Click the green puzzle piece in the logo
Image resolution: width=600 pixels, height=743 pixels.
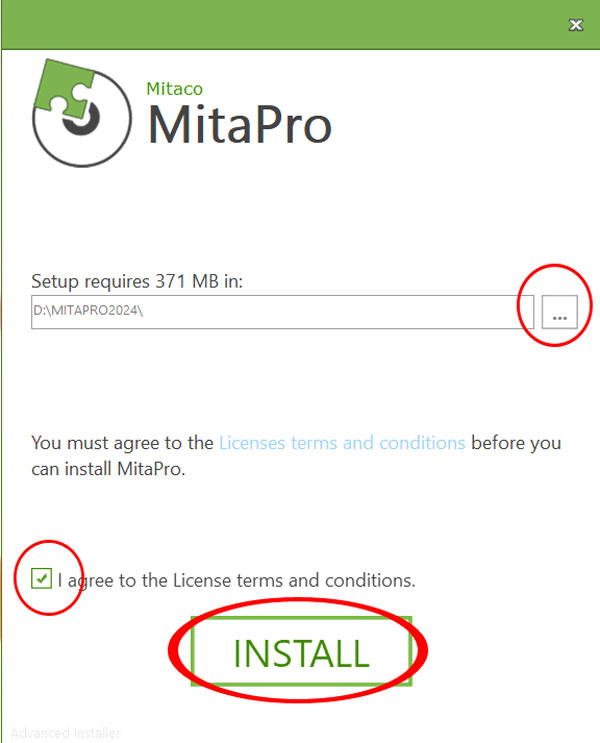point(64,89)
